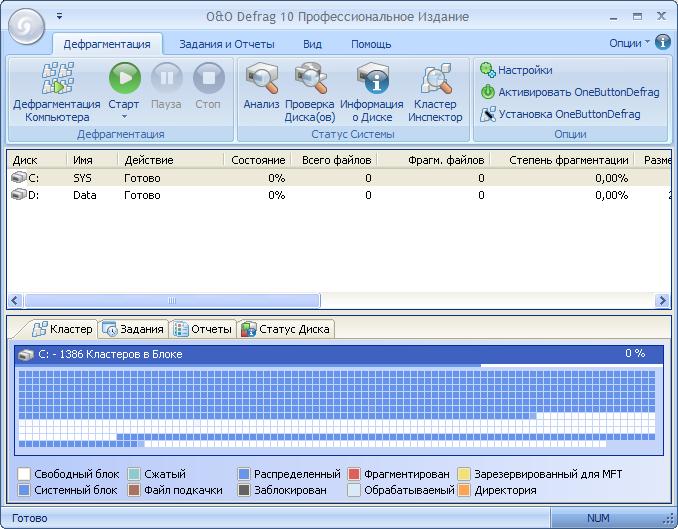Click the Свободный блок legend swatch
Viewport: 678px width, 529px height.
(x=24, y=474)
